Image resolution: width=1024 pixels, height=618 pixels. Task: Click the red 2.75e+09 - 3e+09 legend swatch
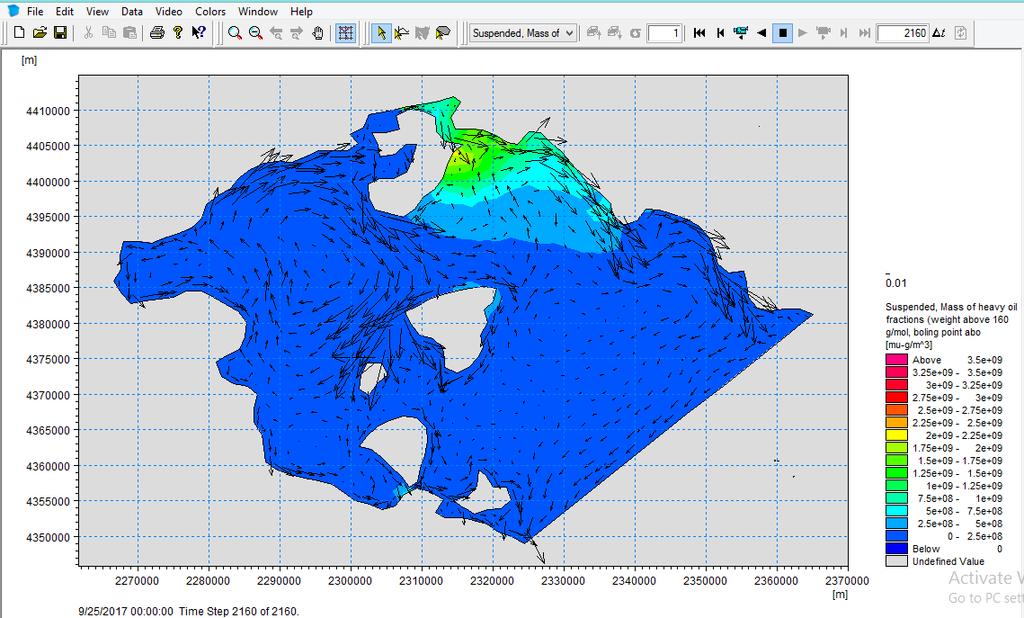point(897,397)
